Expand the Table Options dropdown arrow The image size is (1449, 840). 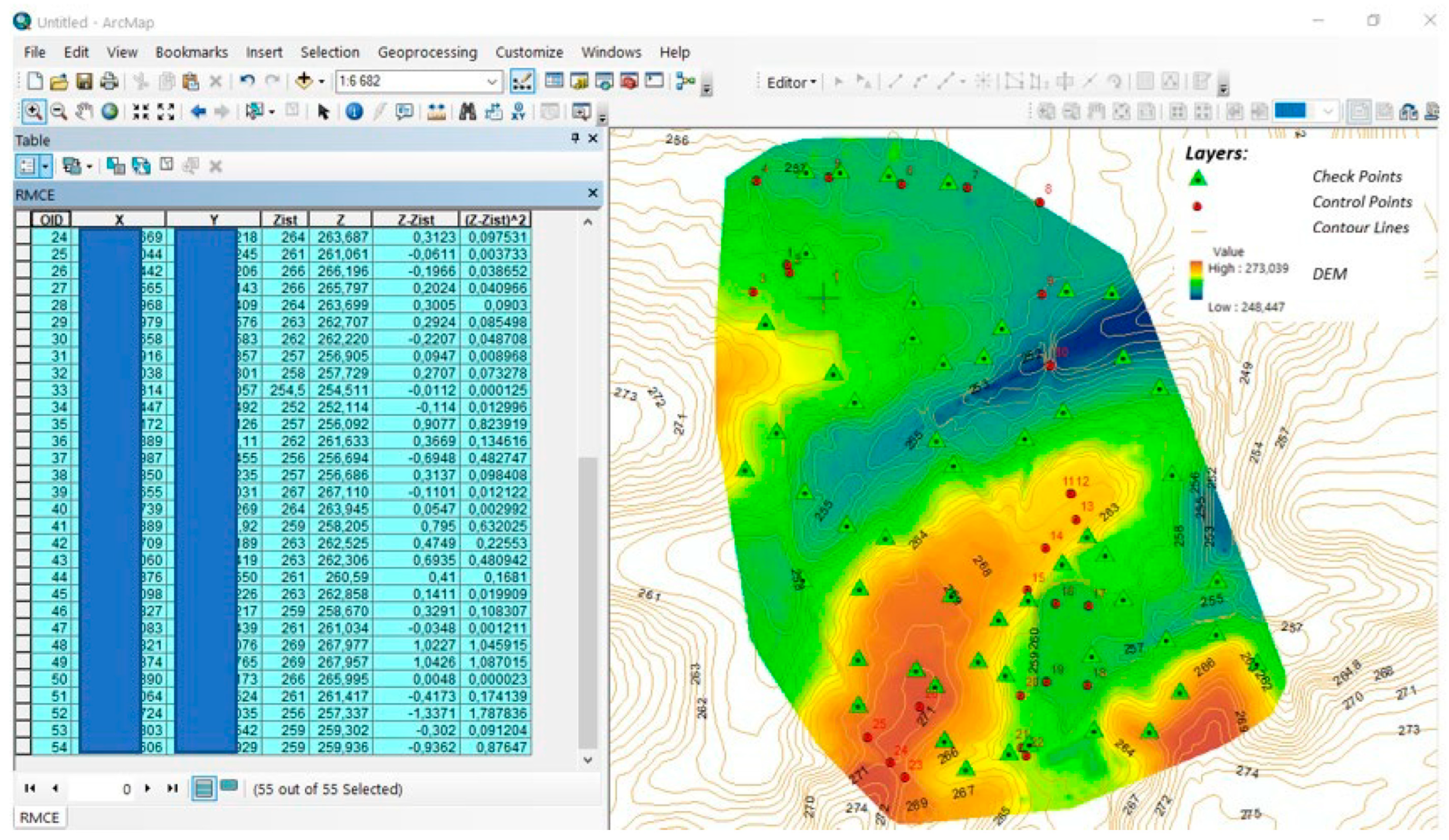coord(46,167)
